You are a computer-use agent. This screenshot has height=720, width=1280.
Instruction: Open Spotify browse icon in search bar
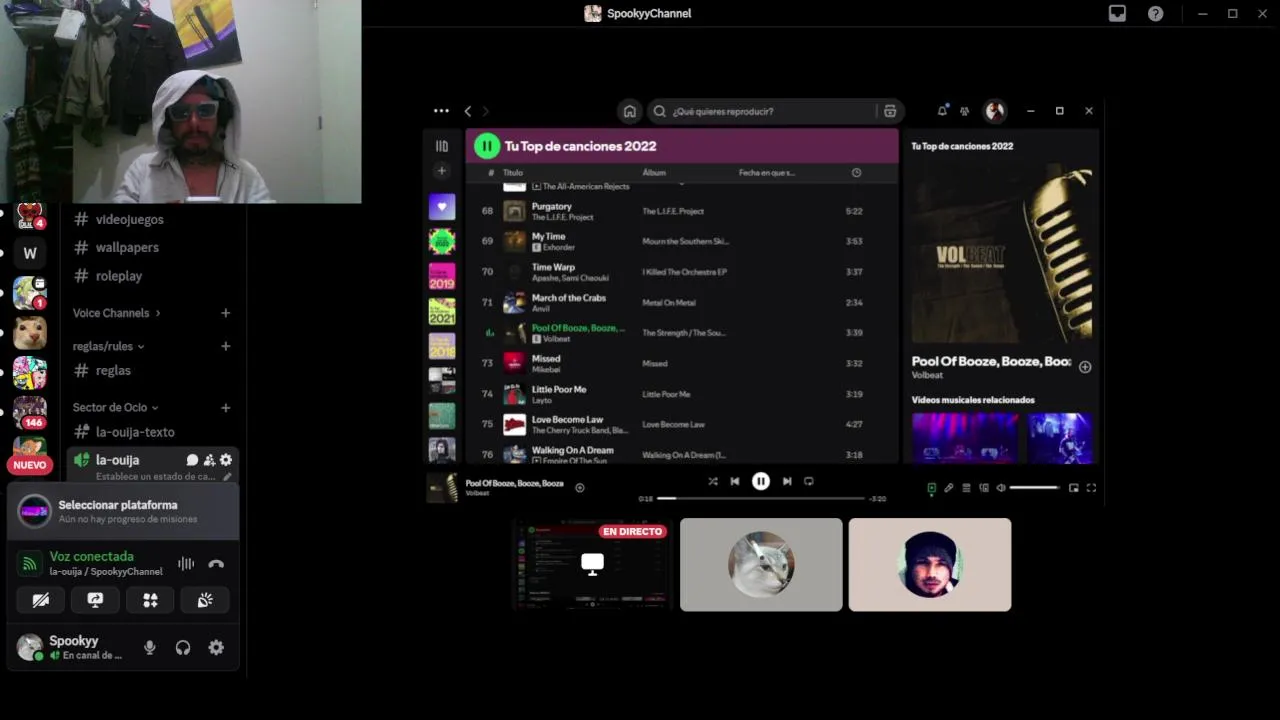[x=890, y=111]
